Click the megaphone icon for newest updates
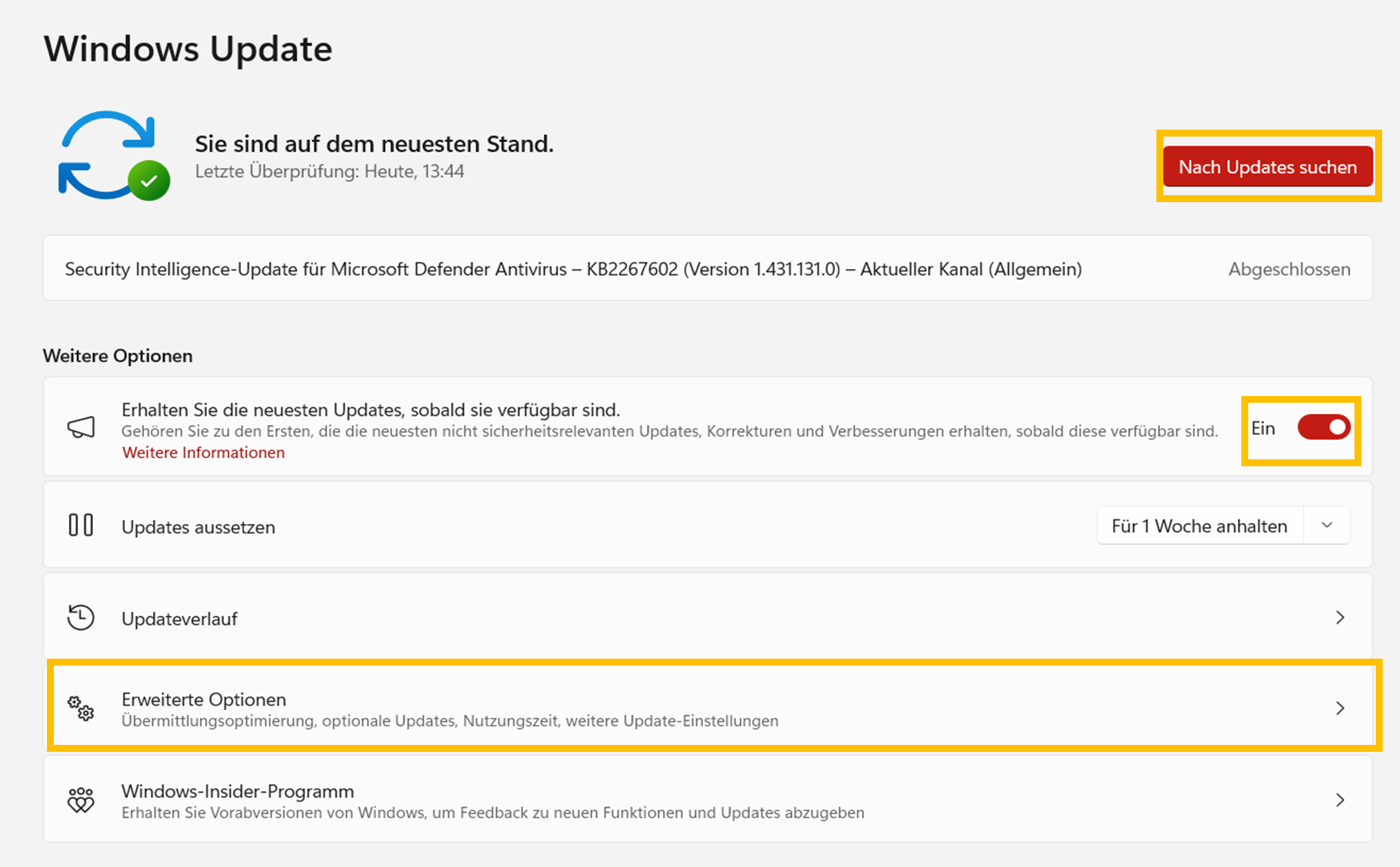This screenshot has width=1400, height=867. click(x=81, y=427)
